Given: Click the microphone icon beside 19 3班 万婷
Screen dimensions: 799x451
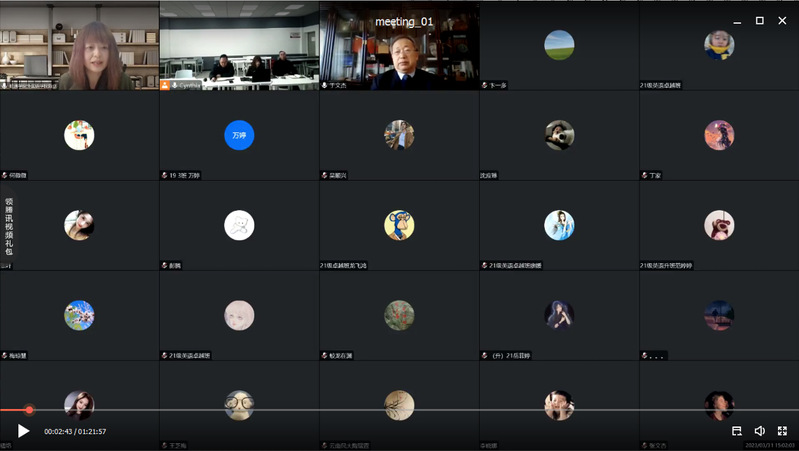Looking at the screenshot, I should coord(164,175).
